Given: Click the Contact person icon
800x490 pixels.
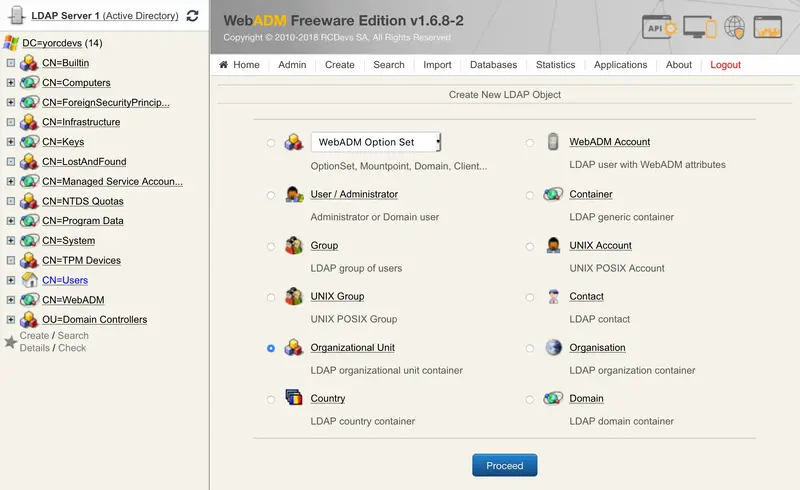Looking at the screenshot, I should point(554,296).
